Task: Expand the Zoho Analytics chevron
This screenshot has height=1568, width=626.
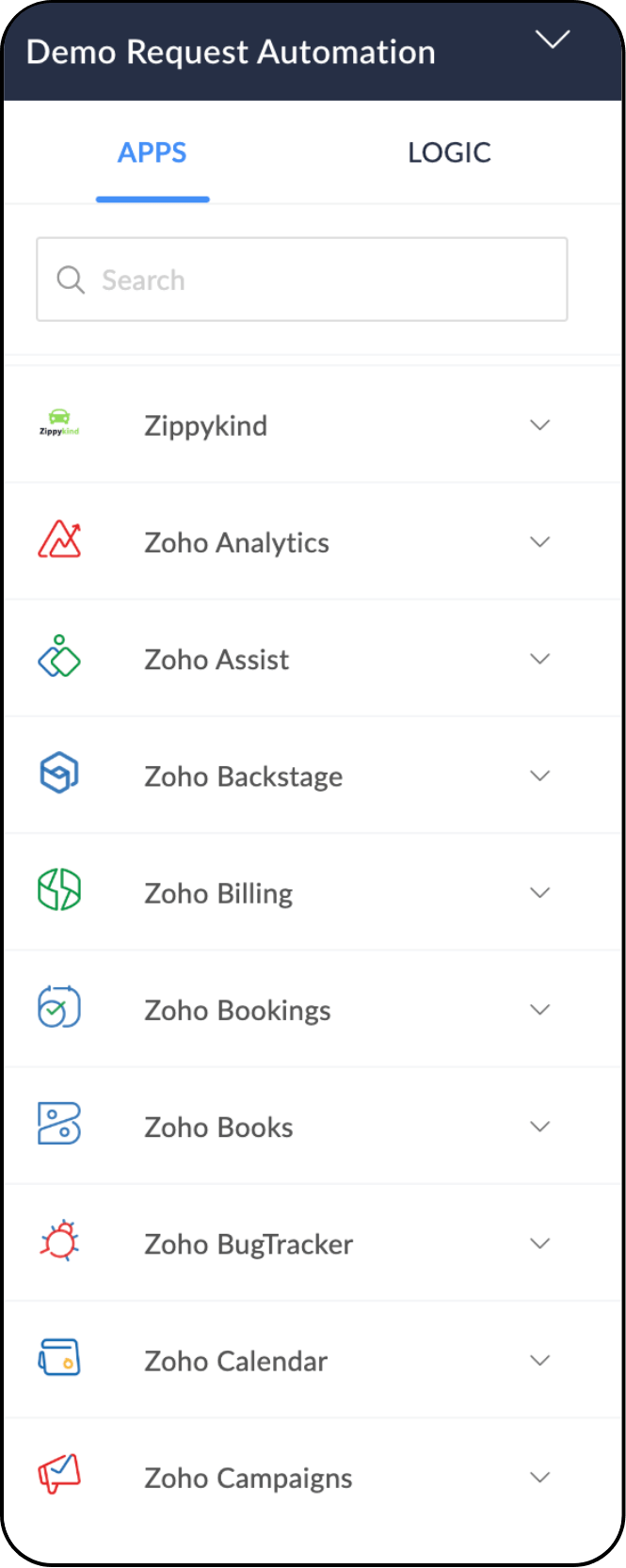Action: (x=539, y=541)
